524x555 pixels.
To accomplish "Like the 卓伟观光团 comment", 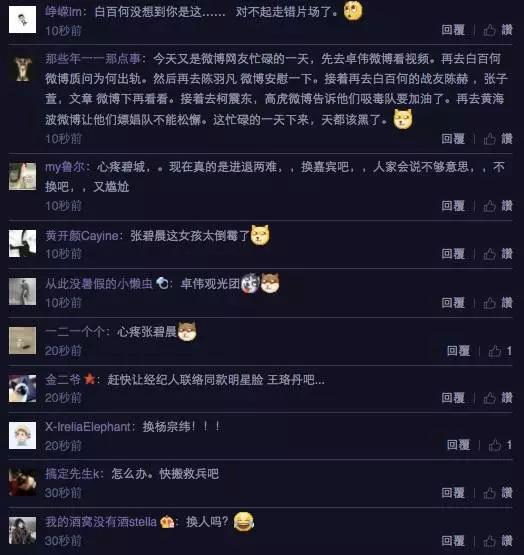I will pos(498,303).
